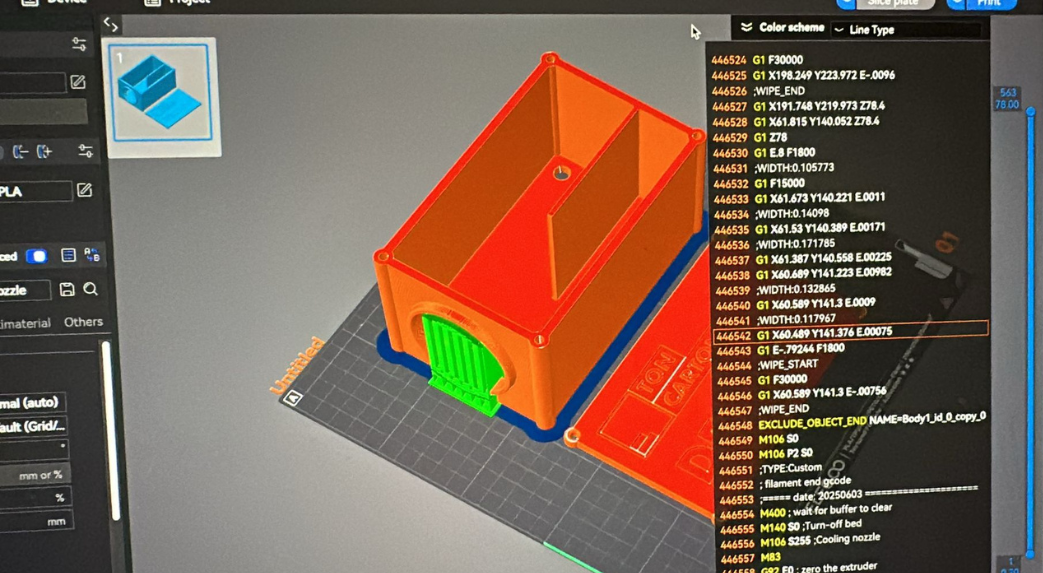This screenshot has width=1043, height=573.
Task: Click the compare presets A/B icon
Action: tap(92, 254)
